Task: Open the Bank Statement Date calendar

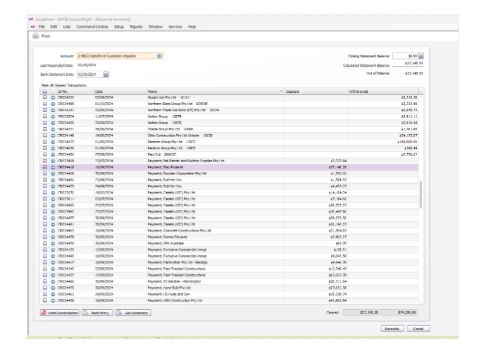Action: (x=106, y=74)
